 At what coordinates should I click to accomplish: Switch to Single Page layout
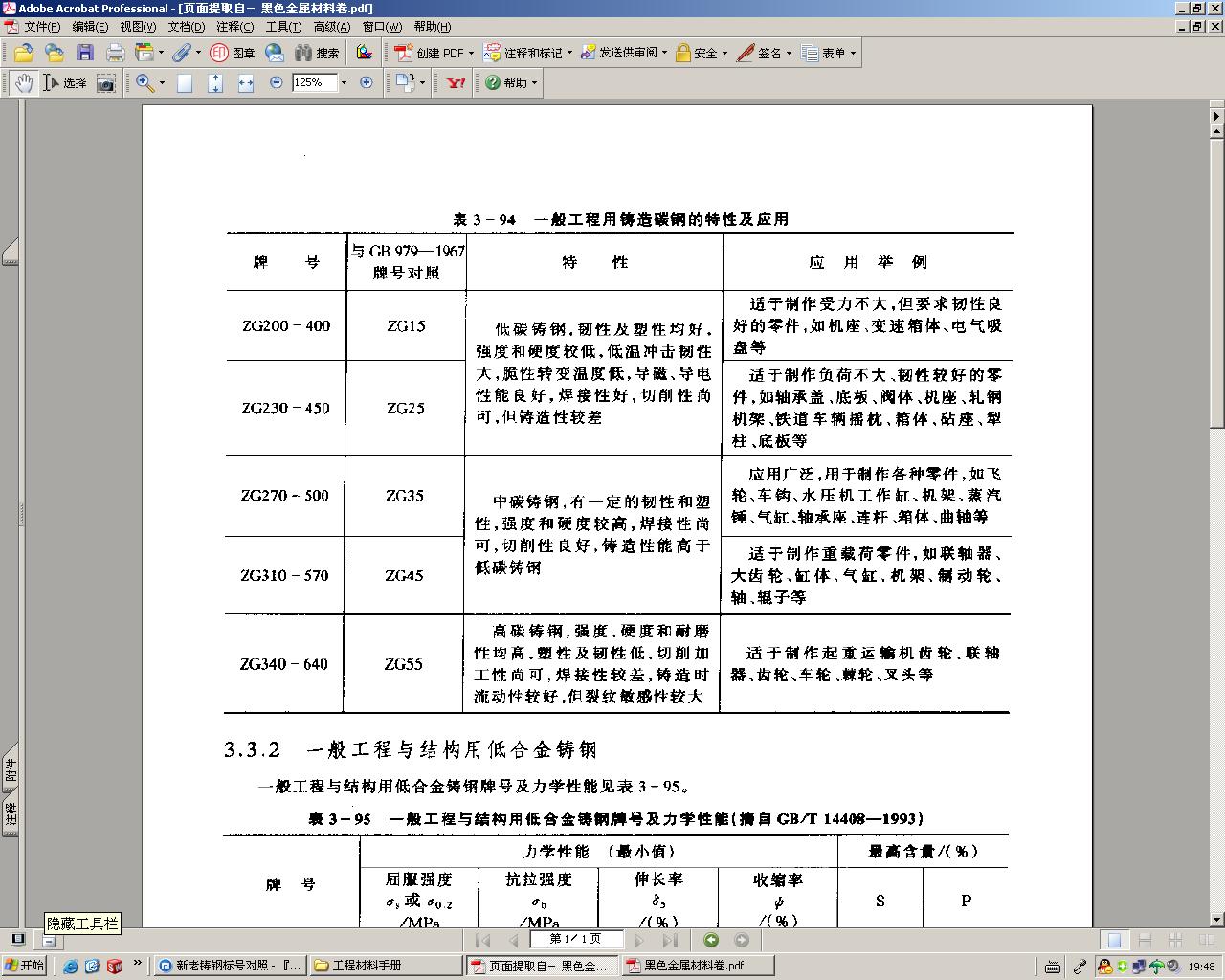[x=1113, y=940]
